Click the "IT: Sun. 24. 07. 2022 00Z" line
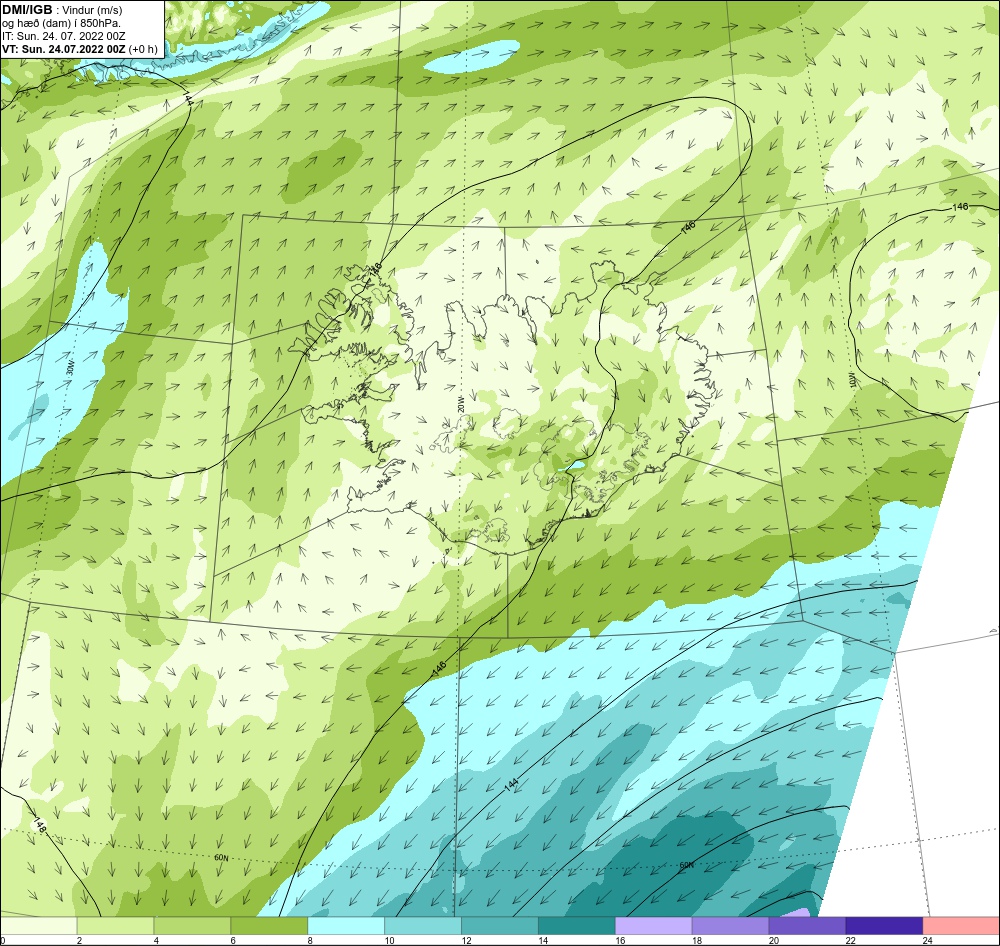 (63, 36)
